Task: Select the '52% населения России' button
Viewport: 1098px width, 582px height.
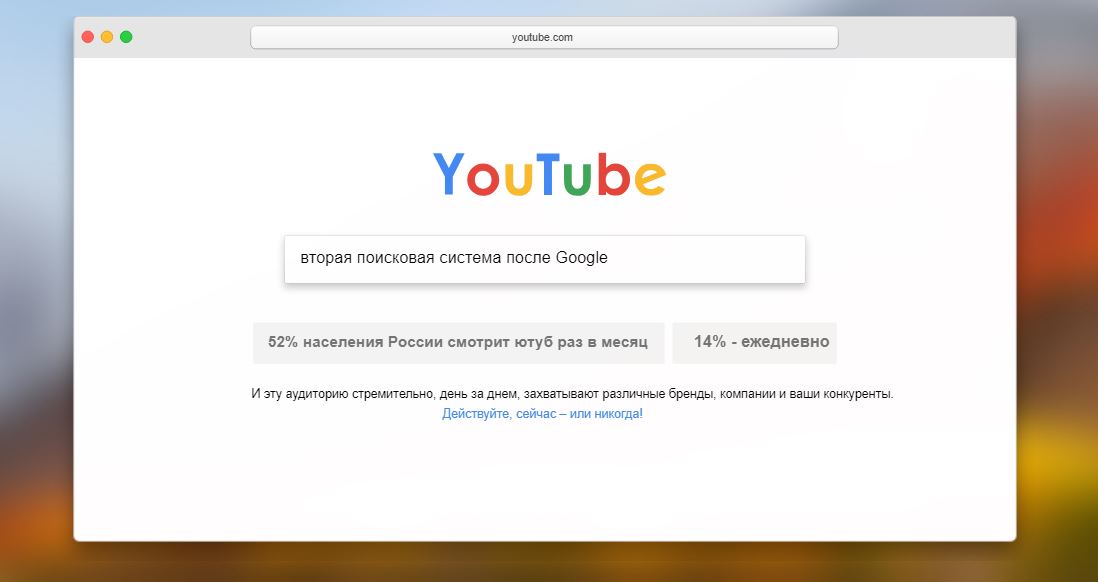Action: click(459, 342)
